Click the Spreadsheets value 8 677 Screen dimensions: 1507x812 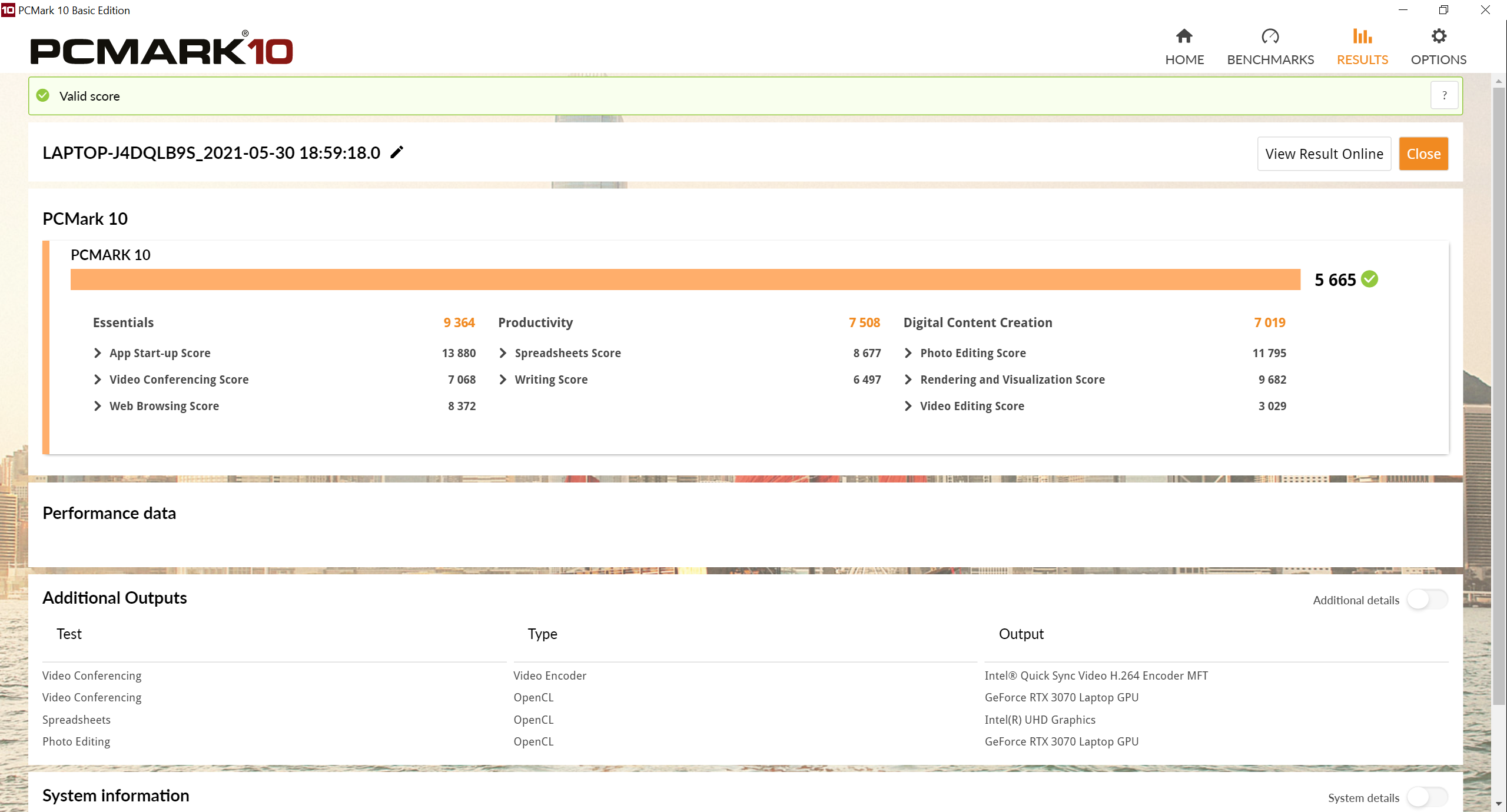click(x=867, y=353)
